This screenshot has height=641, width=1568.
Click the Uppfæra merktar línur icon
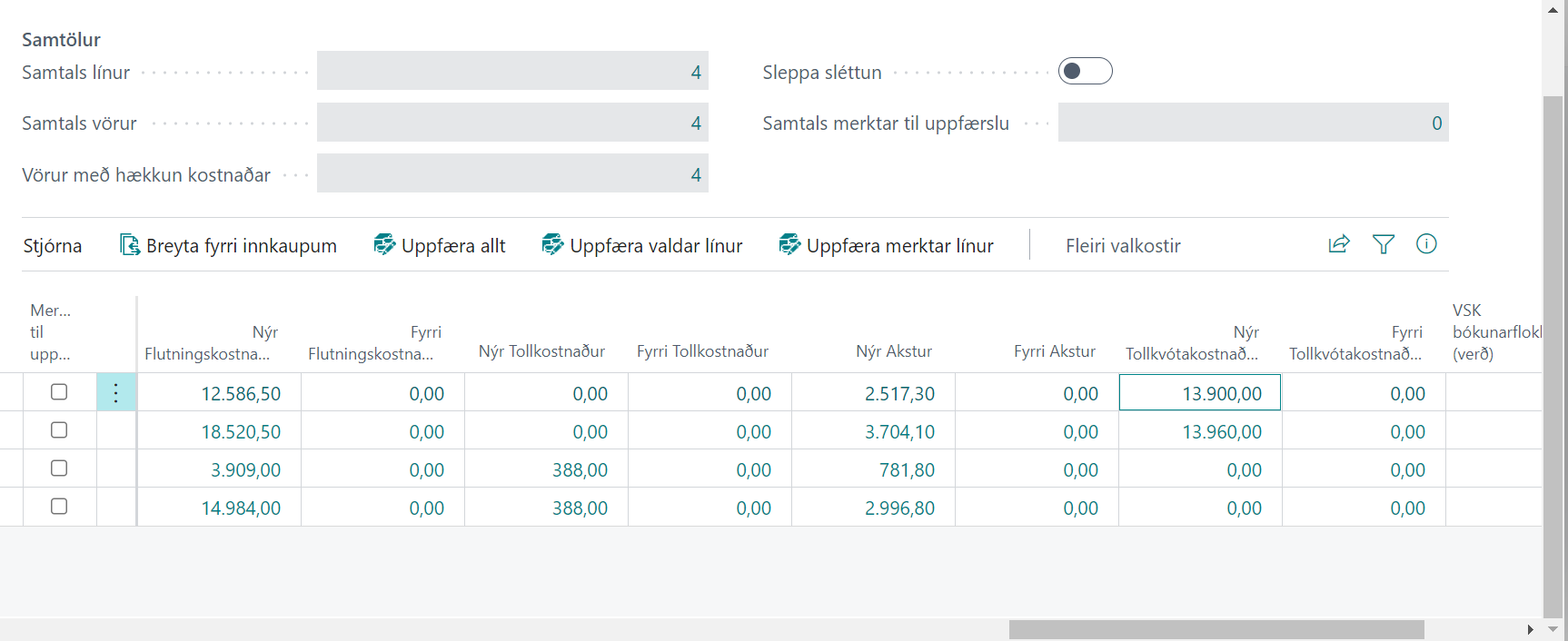tap(789, 244)
